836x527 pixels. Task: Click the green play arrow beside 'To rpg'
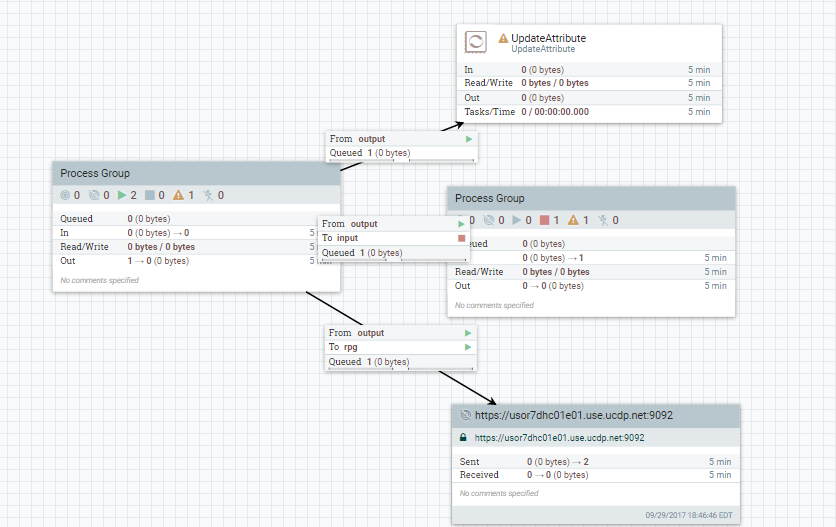pyautogui.click(x=468, y=347)
